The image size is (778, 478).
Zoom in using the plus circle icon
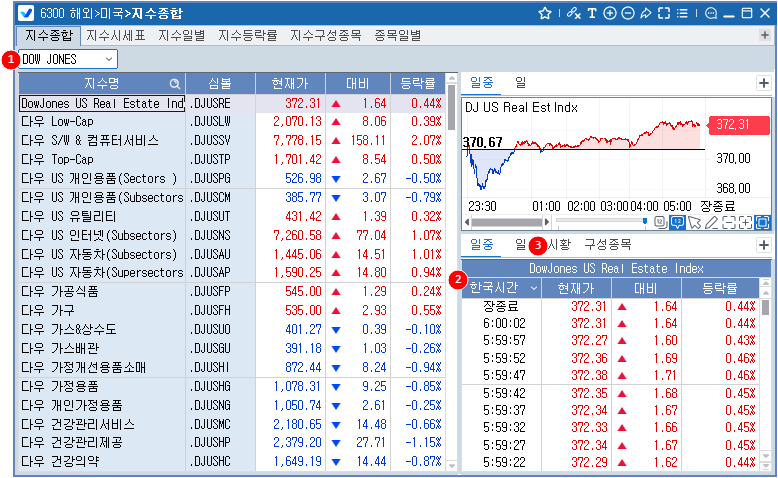click(x=610, y=14)
